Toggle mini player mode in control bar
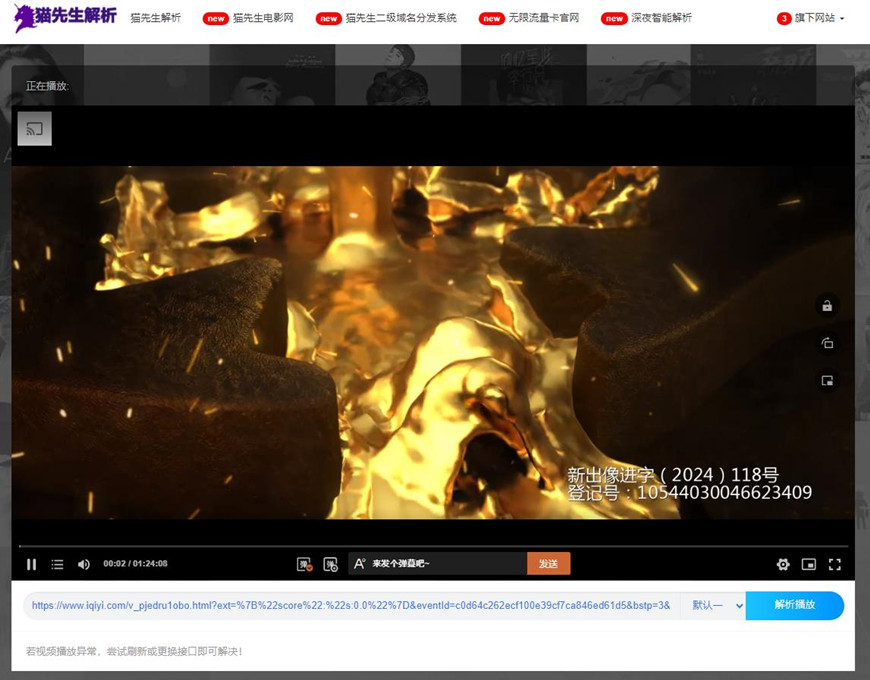Screen dimensions: 870x680 (x=808, y=564)
